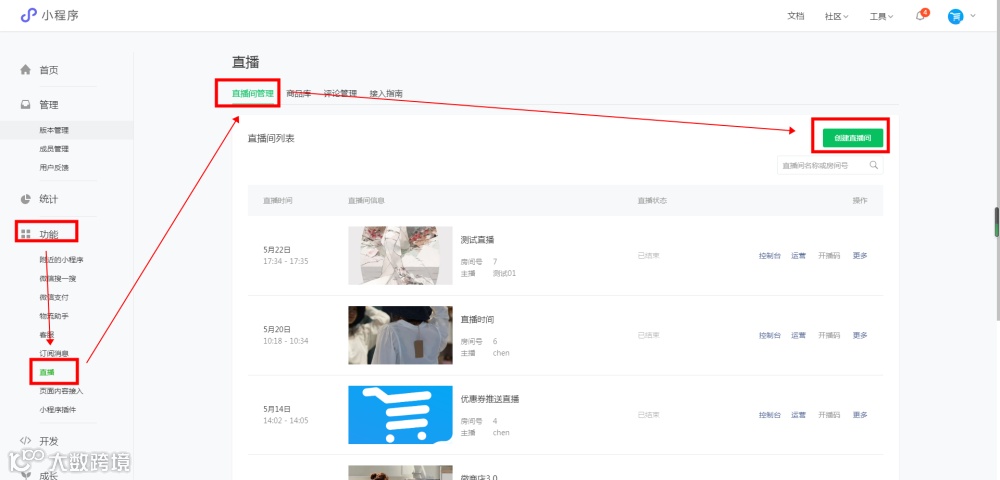
Task: Click the 开发 code brackets icon
Action: pyautogui.click(x=26, y=440)
